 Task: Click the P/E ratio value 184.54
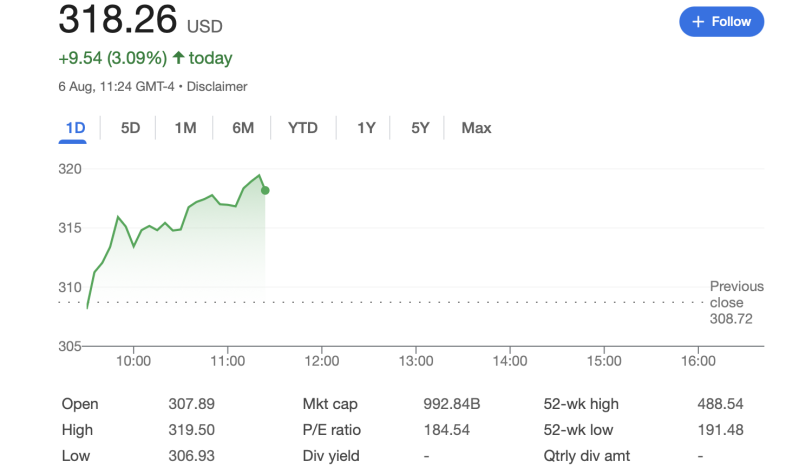[447, 430]
